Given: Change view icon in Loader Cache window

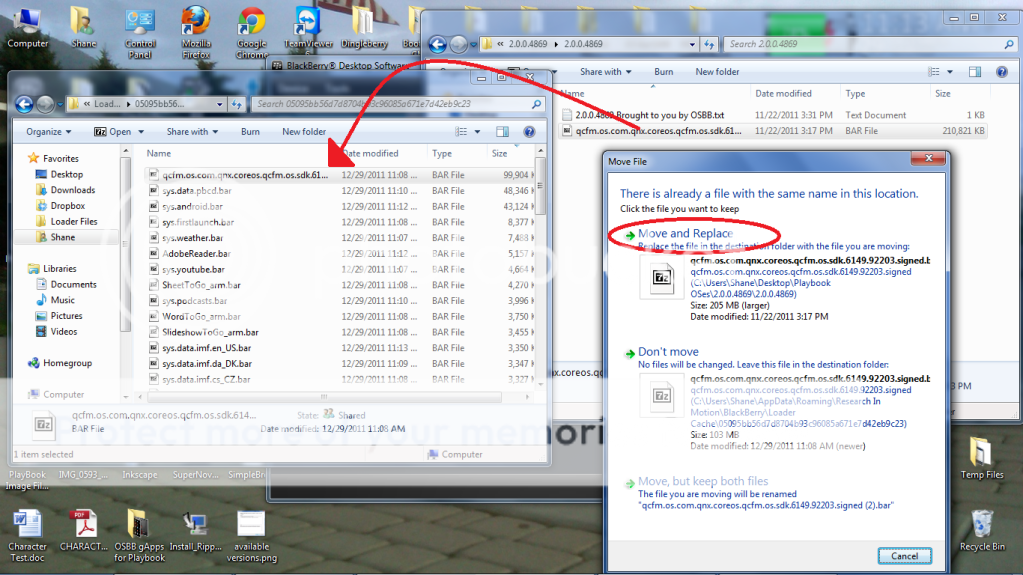Looking at the screenshot, I should (461, 132).
